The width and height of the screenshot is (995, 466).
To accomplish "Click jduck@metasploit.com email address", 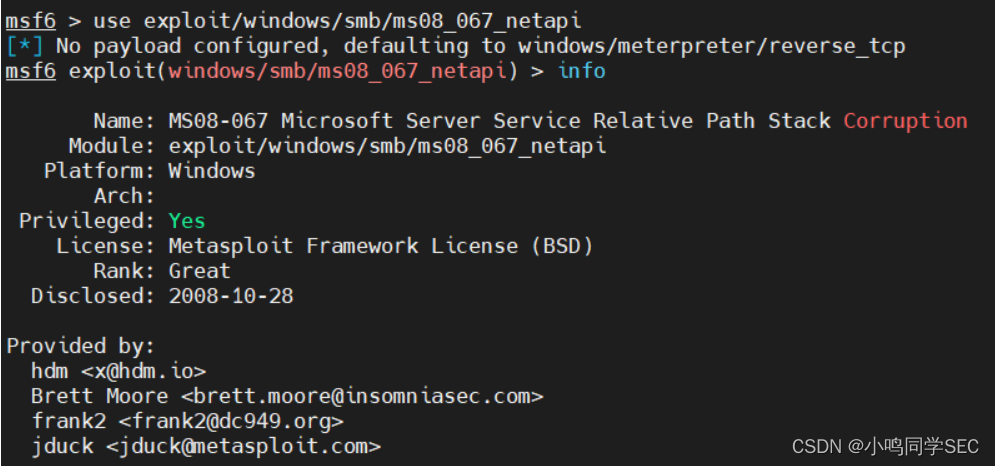I will tap(243, 446).
